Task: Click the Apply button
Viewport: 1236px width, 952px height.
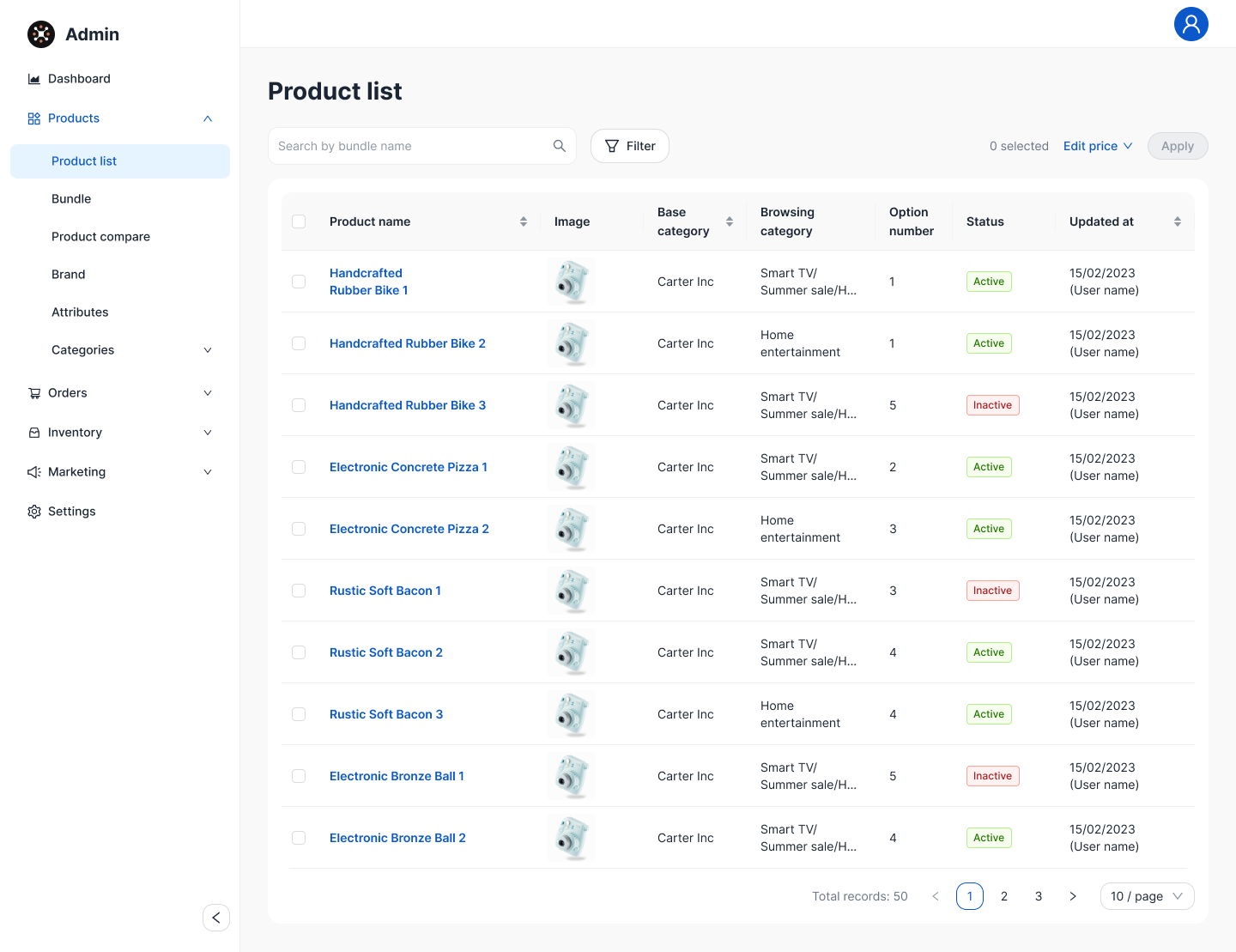Action: [1178, 146]
